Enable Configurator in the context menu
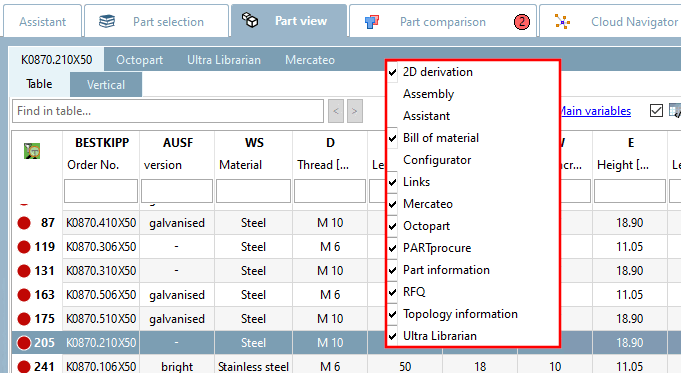The width and height of the screenshot is (681, 373). pos(472,160)
